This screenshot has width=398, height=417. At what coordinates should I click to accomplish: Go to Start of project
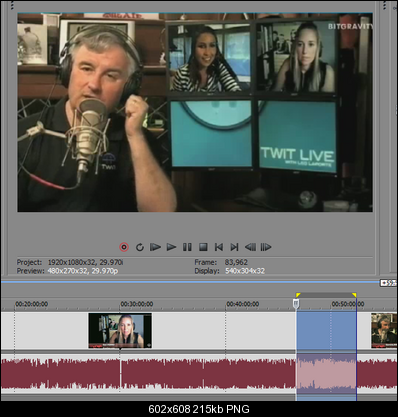(219, 247)
